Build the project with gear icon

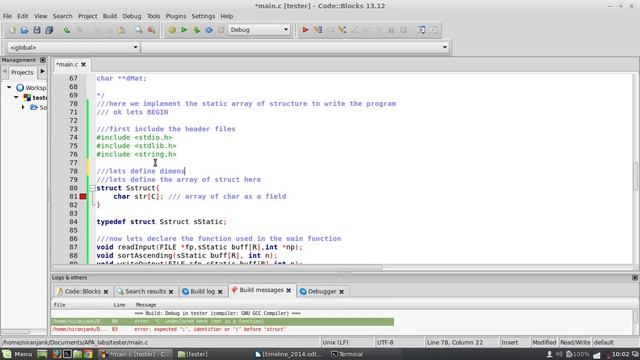point(172,30)
